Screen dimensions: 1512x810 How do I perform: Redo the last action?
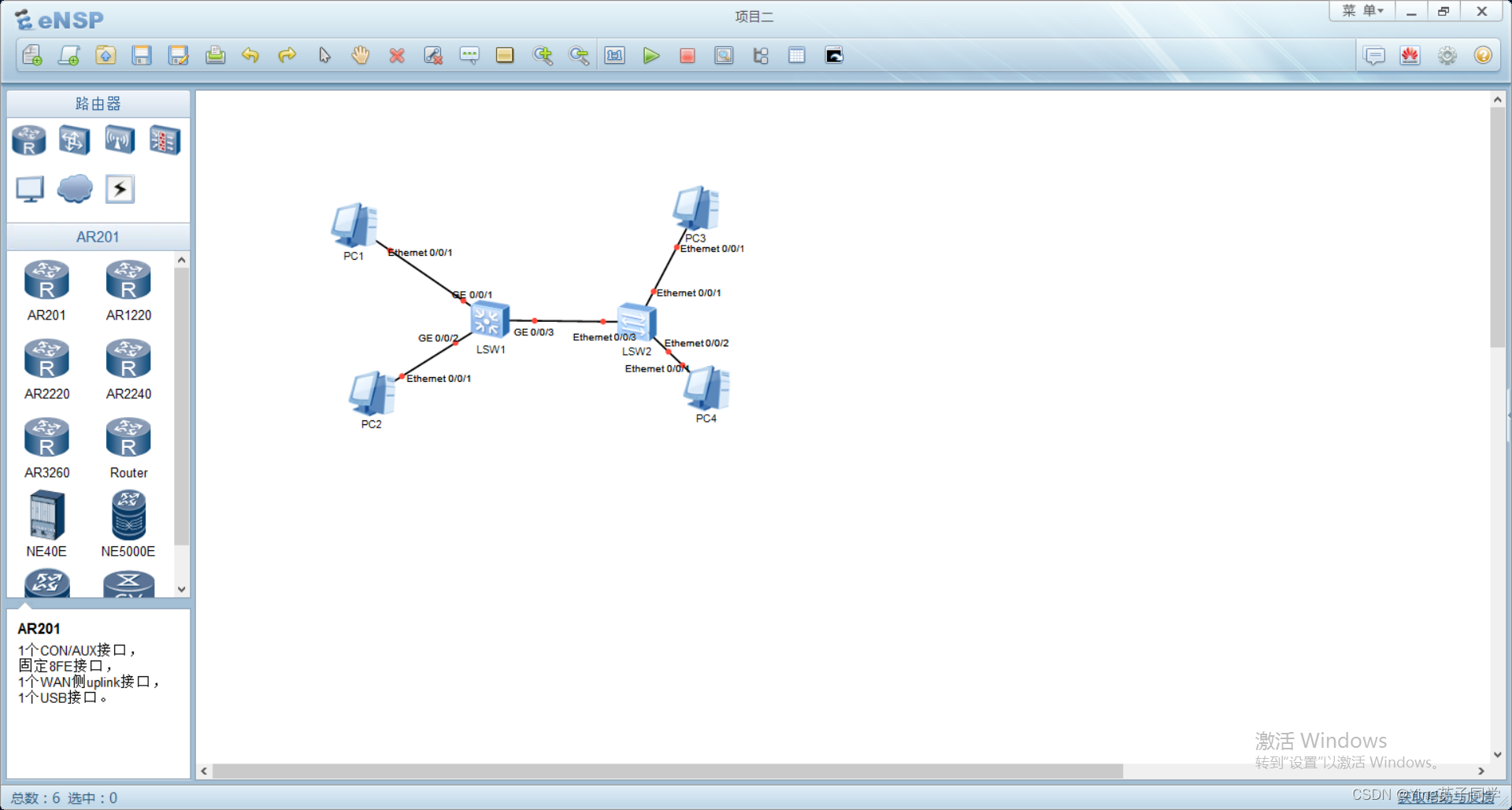pyautogui.click(x=287, y=55)
